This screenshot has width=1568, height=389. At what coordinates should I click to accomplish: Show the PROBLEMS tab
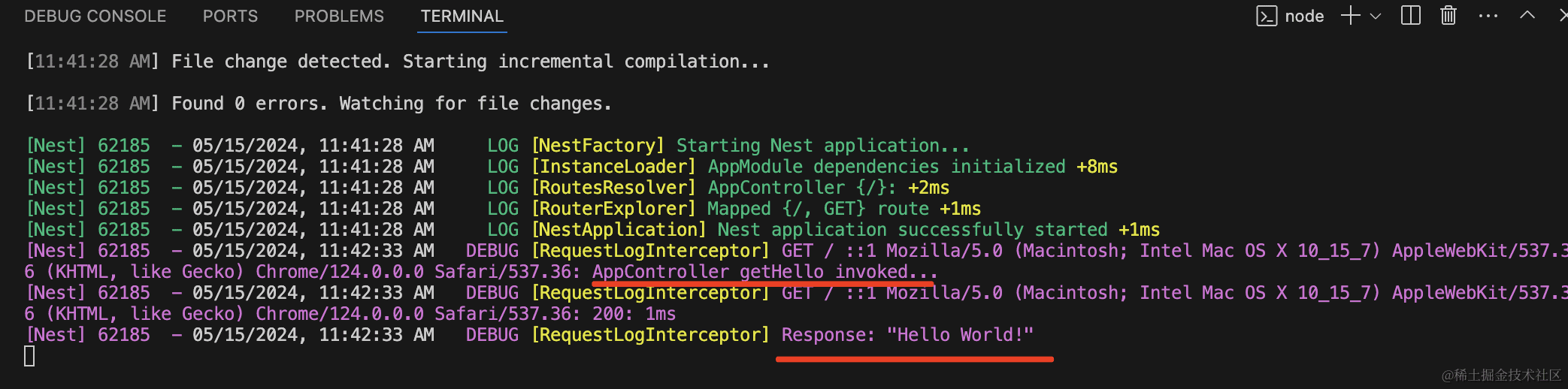point(339,17)
